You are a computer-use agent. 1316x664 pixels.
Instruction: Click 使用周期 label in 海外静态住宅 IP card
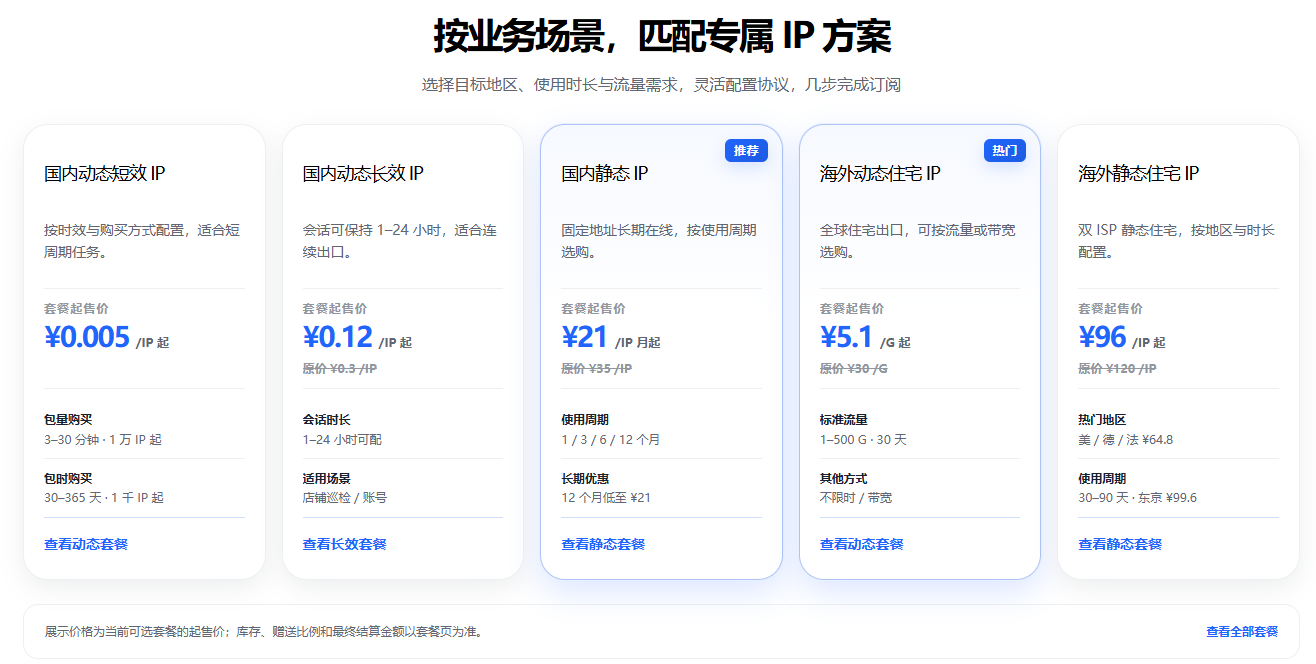click(x=1102, y=479)
